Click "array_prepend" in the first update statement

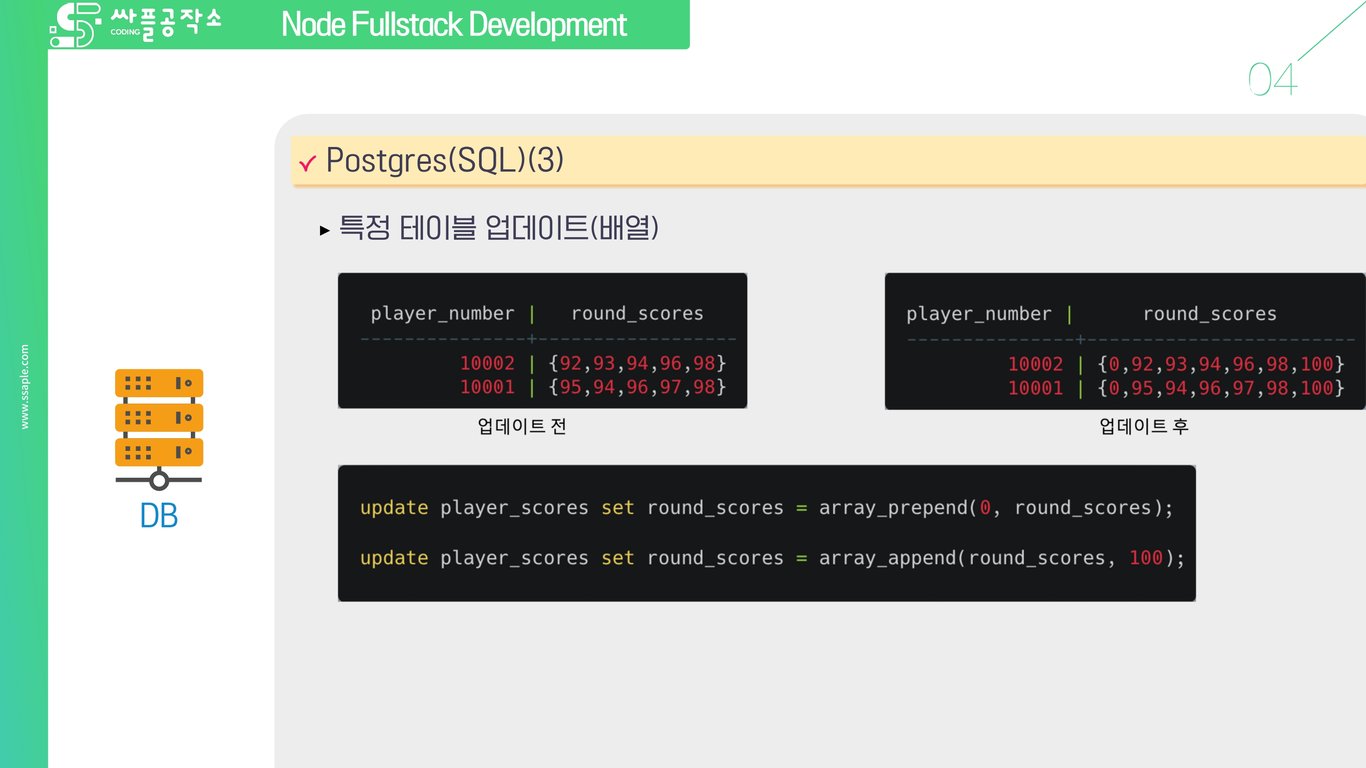pos(893,508)
